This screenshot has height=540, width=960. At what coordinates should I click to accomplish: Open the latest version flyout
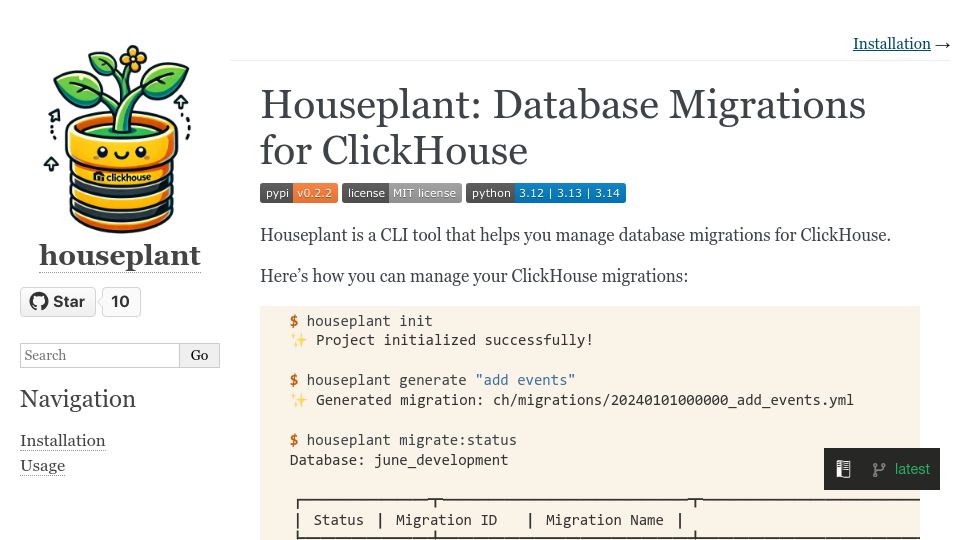[912, 469]
